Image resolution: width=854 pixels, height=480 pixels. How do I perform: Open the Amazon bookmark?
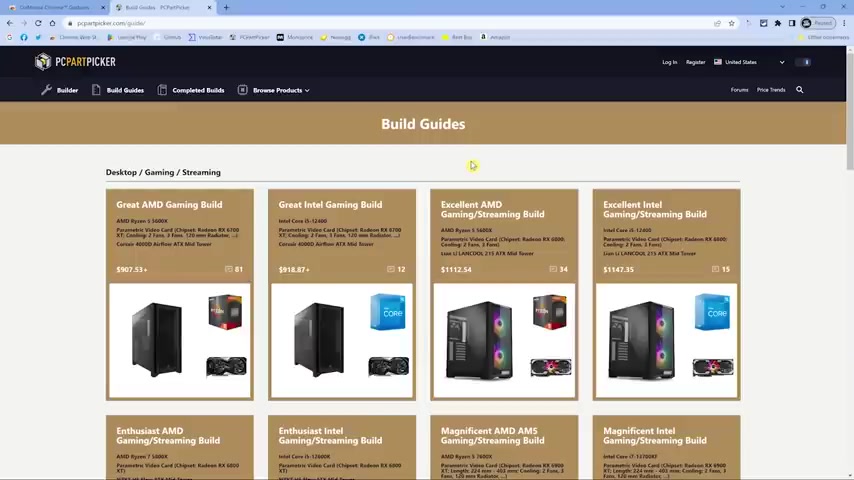tap(496, 37)
